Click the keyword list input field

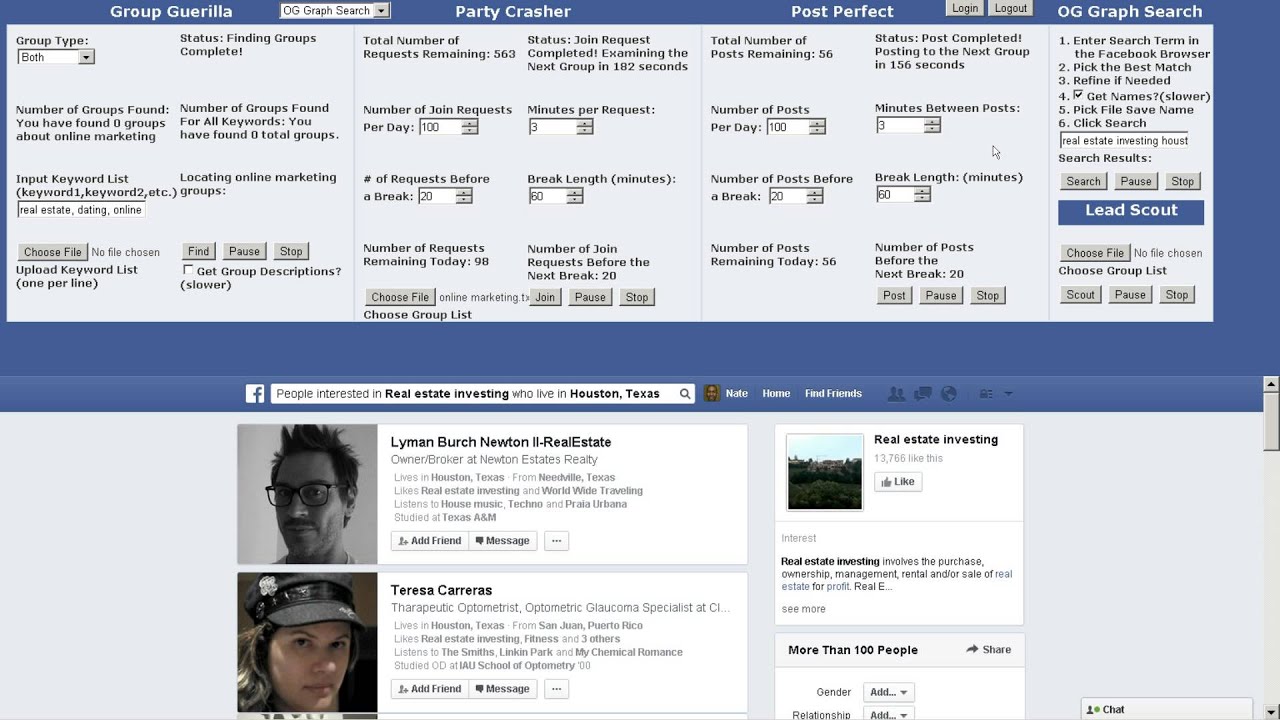(x=81, y=210)
